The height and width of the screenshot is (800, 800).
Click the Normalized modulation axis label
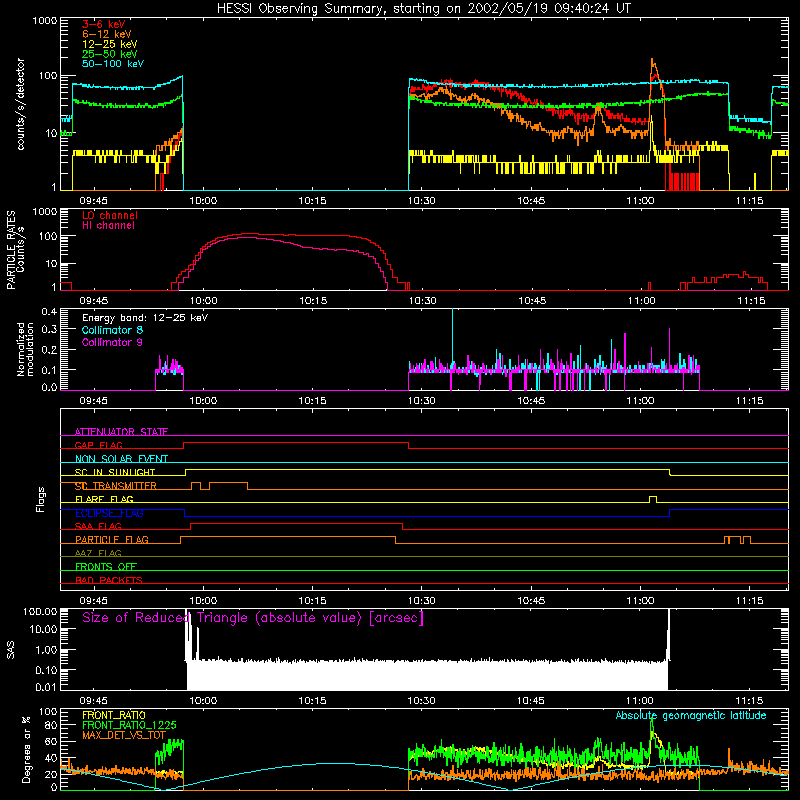tap(26, 349)
